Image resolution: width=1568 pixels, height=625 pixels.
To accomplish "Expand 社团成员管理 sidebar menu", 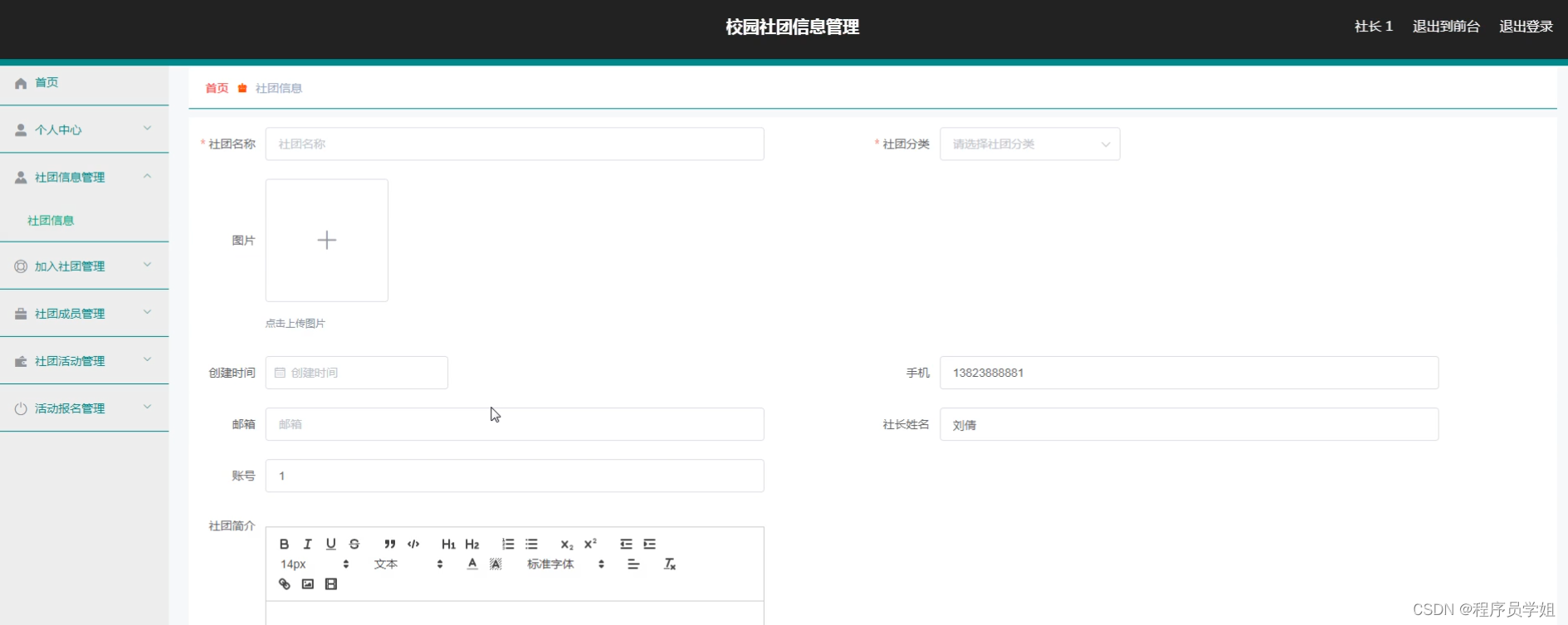I will pyautogui.click(x=84, y=313).
